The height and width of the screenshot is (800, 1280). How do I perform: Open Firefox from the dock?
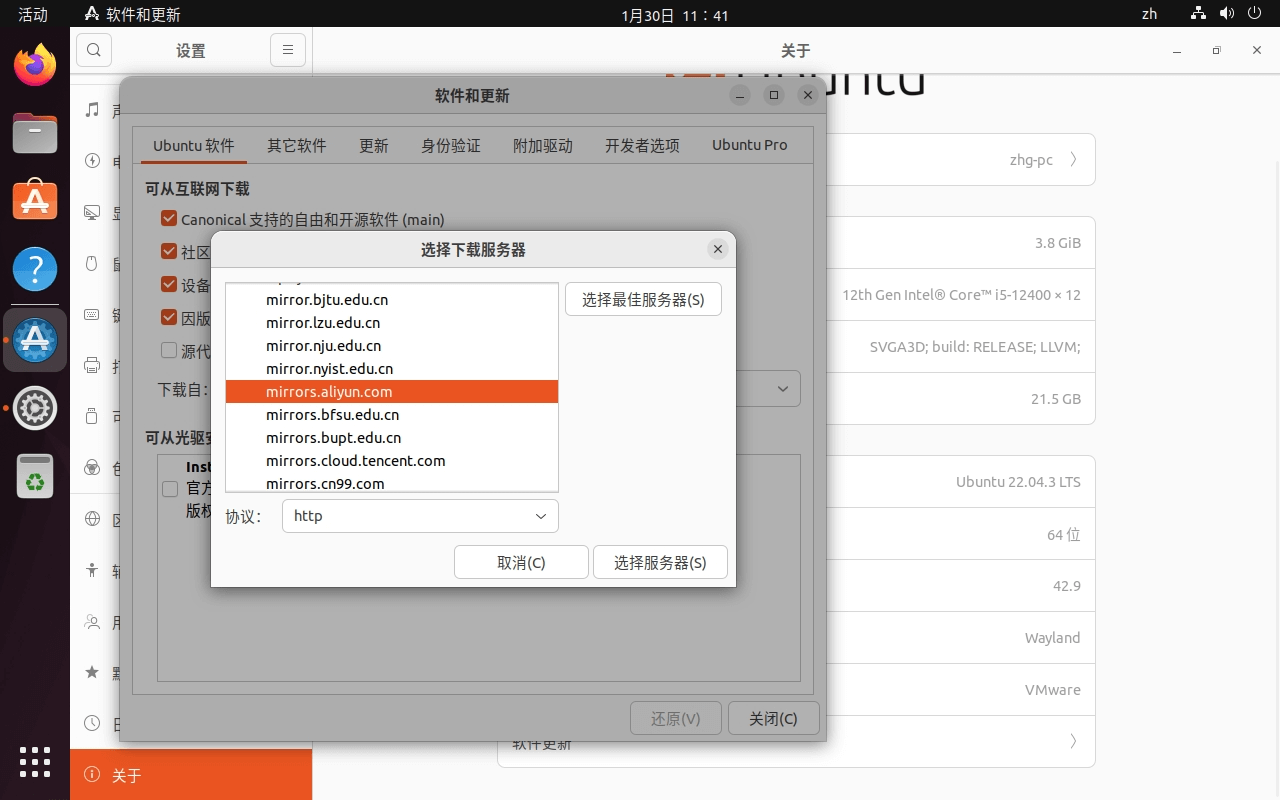pos(35,65)
